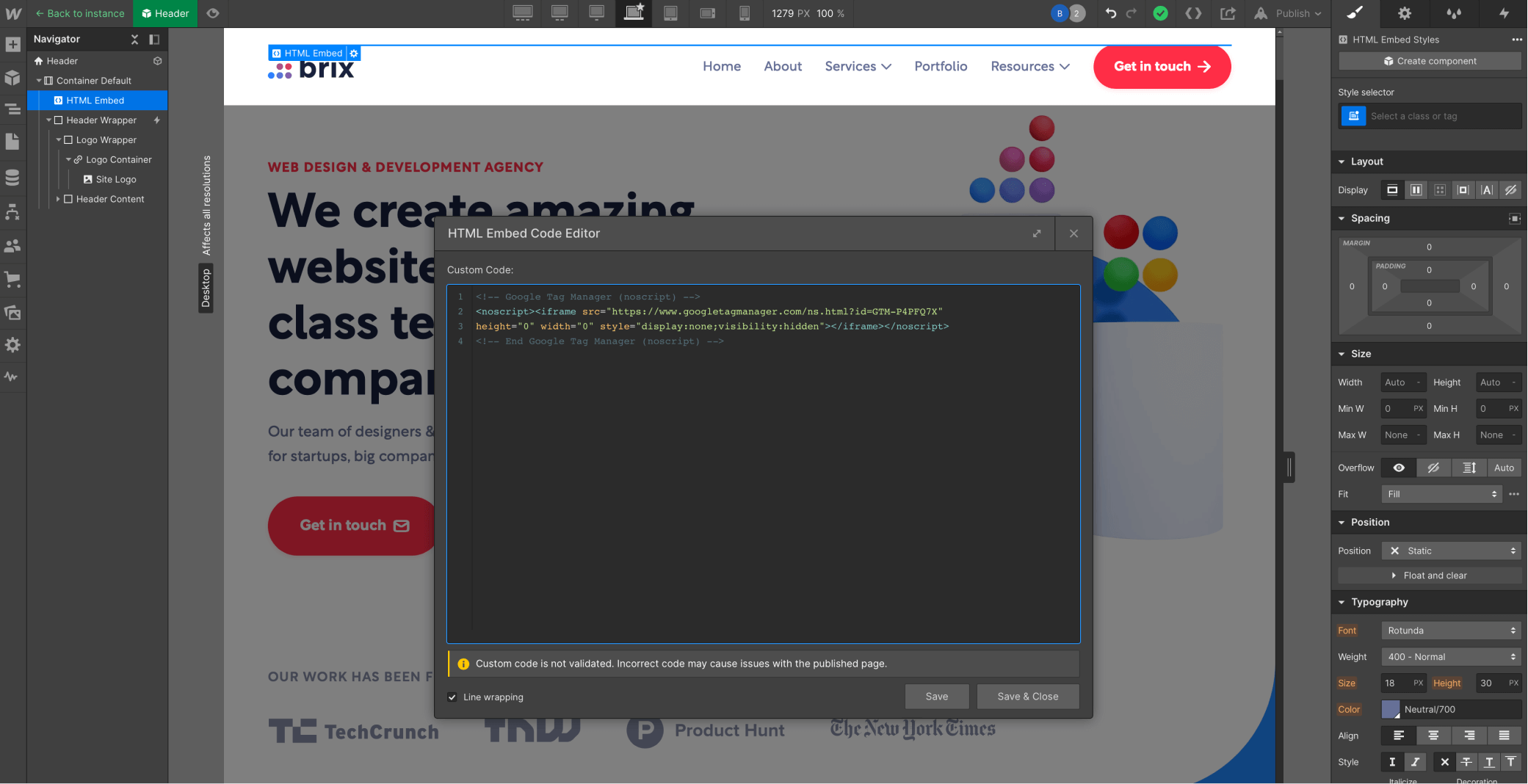Image resolution: width=1528 pixels, height=784 pixels.
Task: Select the tablet breakpoint preview
Action: (x=670, y=13)
